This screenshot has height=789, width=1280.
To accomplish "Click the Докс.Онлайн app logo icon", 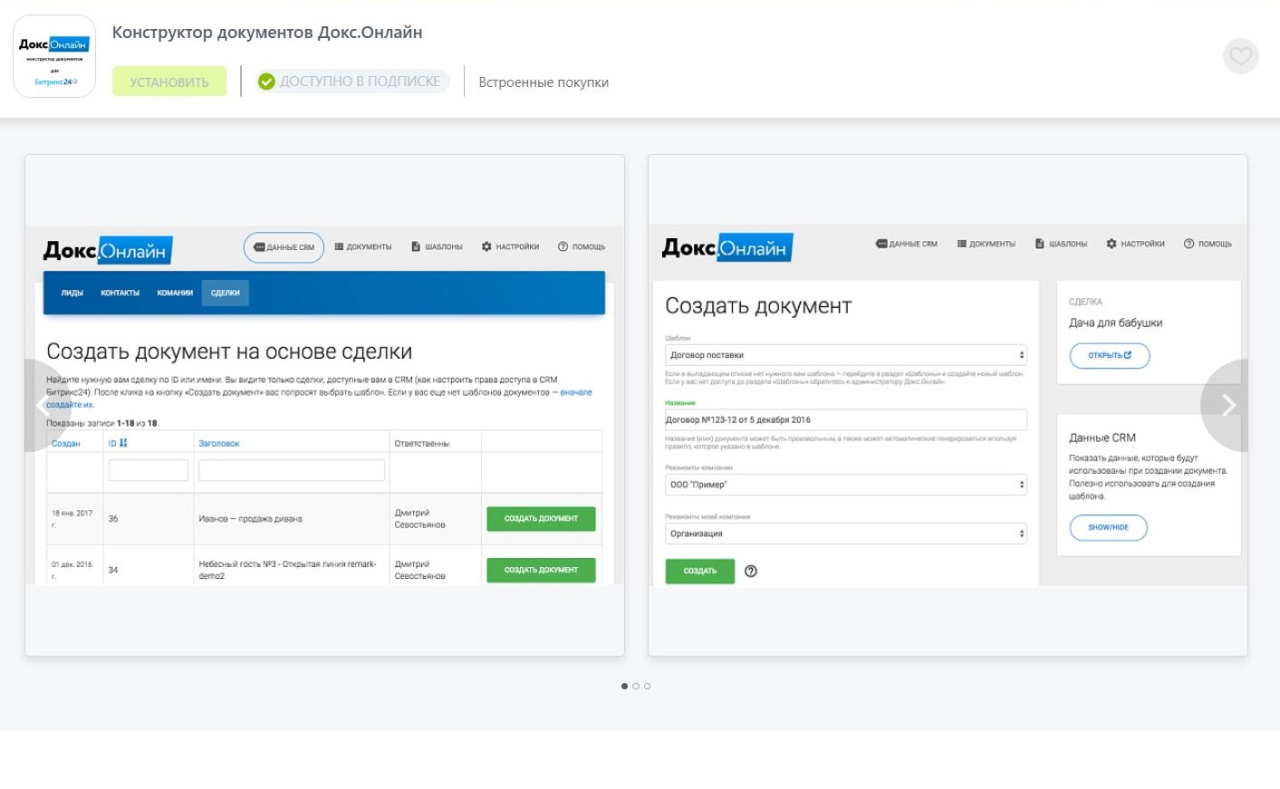I will pos(54,56).
